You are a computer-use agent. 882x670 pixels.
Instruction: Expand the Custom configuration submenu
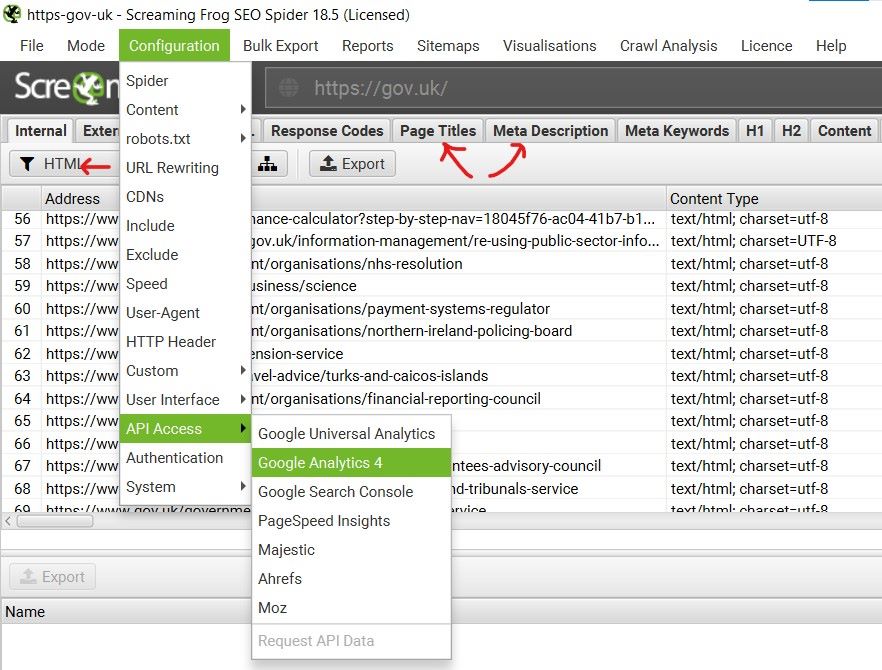click(153, 371)
